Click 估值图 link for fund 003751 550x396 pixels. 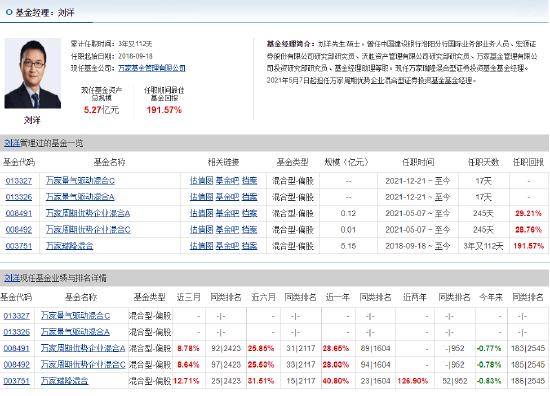(201, 246)
